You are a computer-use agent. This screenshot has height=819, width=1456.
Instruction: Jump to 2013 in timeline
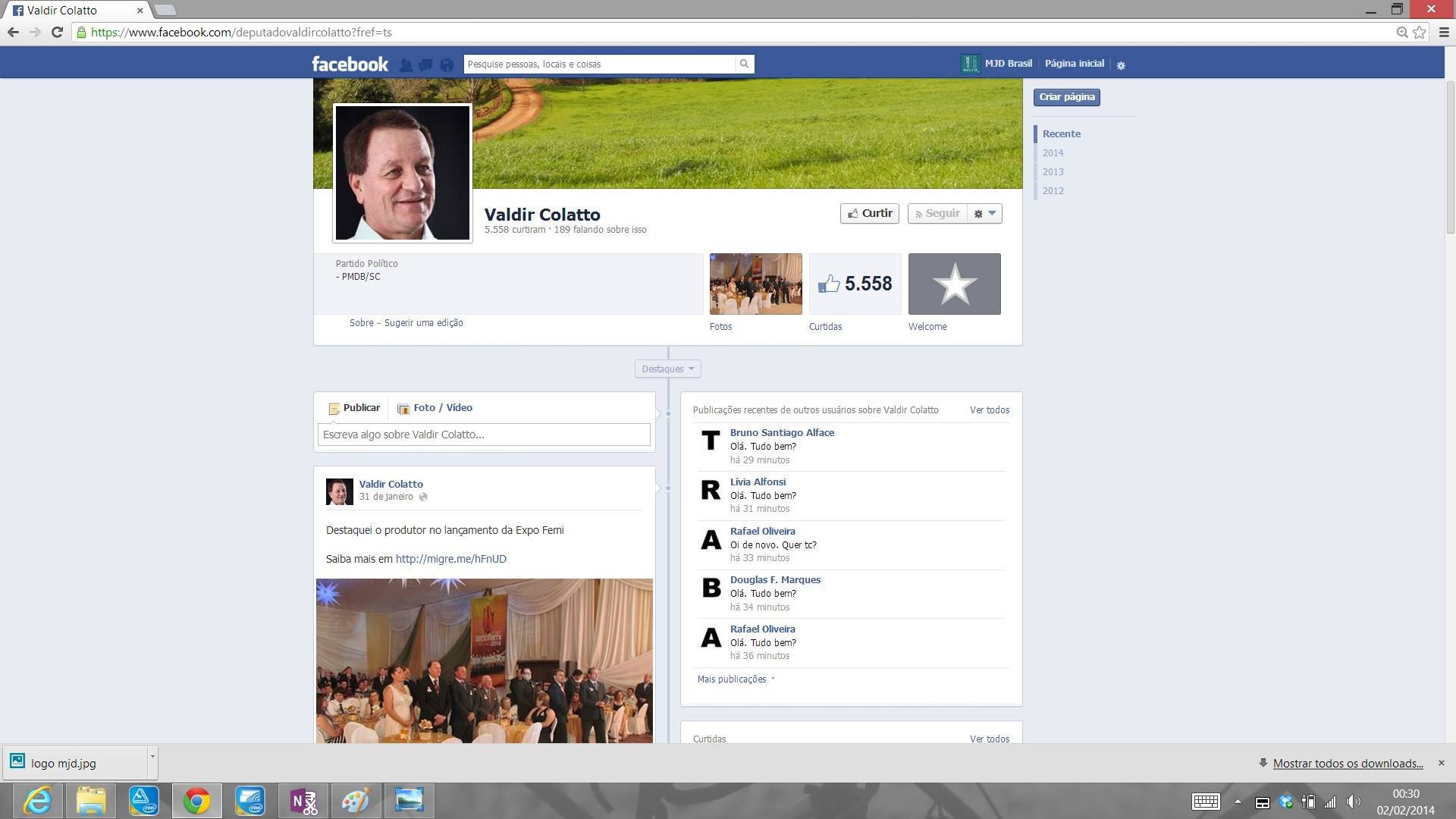(x=1053, y=172)
